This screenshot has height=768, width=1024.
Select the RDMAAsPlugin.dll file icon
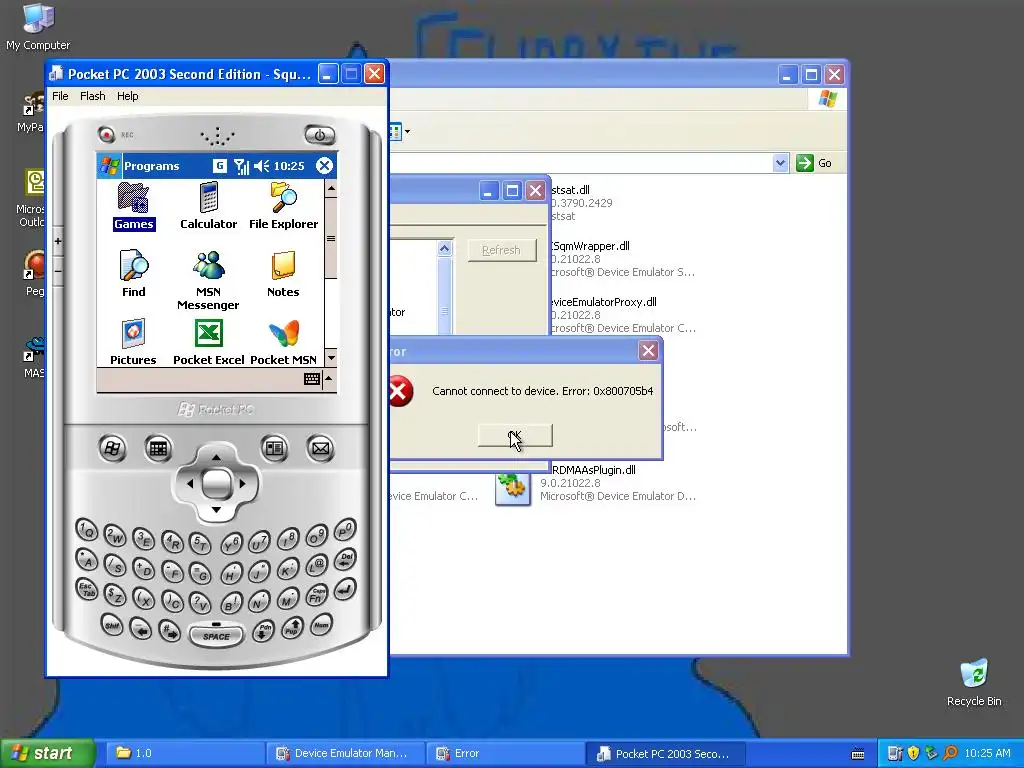(x=513, y=488)
